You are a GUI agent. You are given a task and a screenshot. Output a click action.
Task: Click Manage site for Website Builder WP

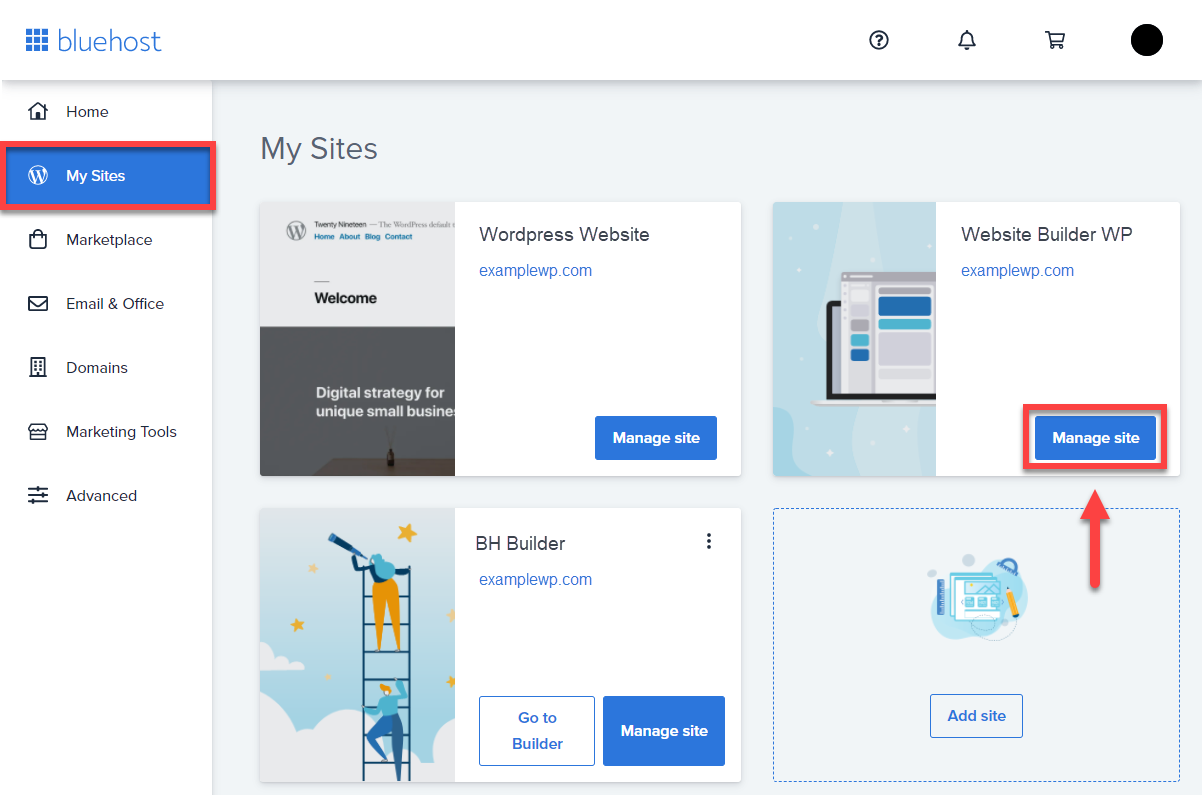tap(1095, 438)
